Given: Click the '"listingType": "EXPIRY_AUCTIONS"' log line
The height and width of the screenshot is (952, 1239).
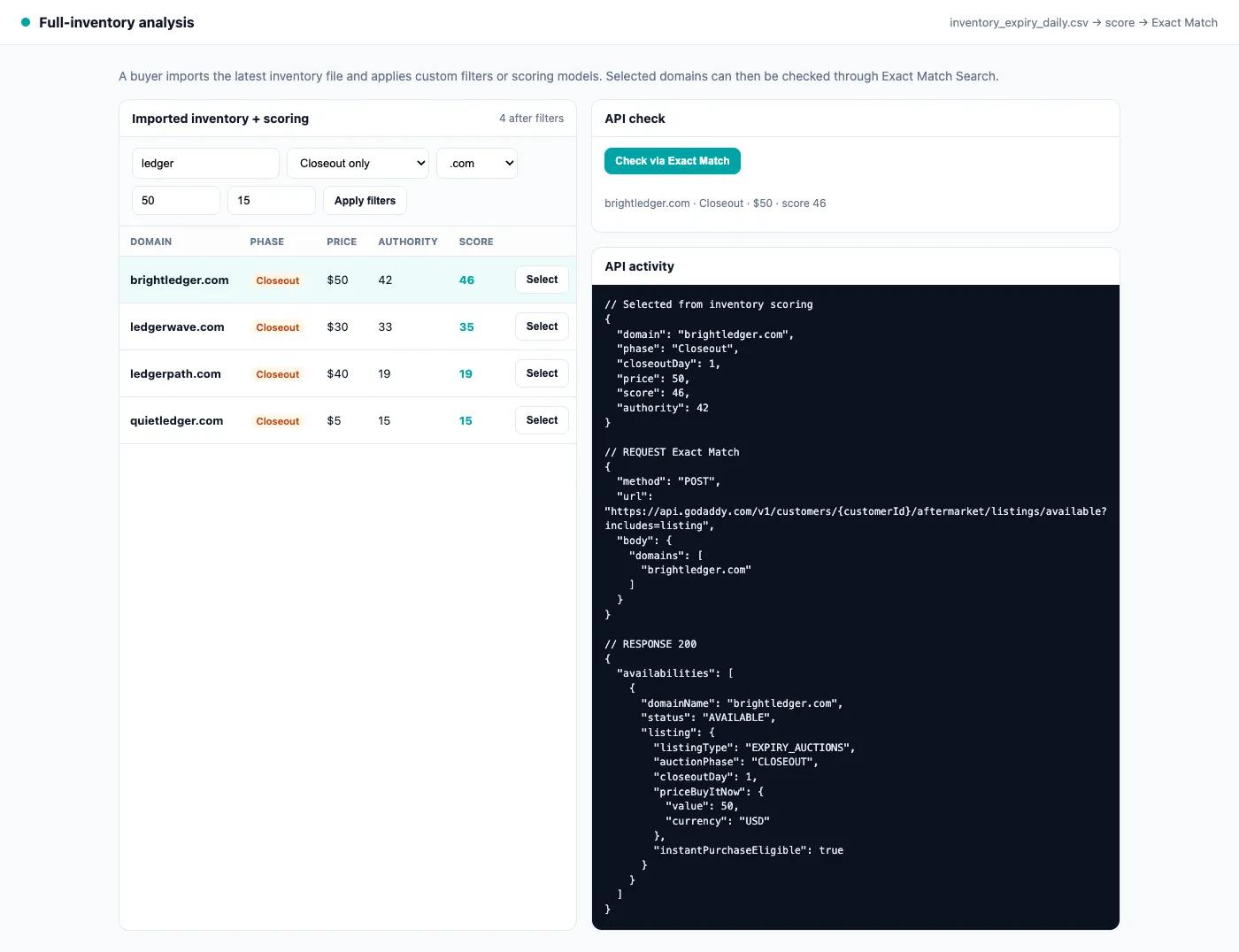Looking at the screenshot, I should 754,748.
